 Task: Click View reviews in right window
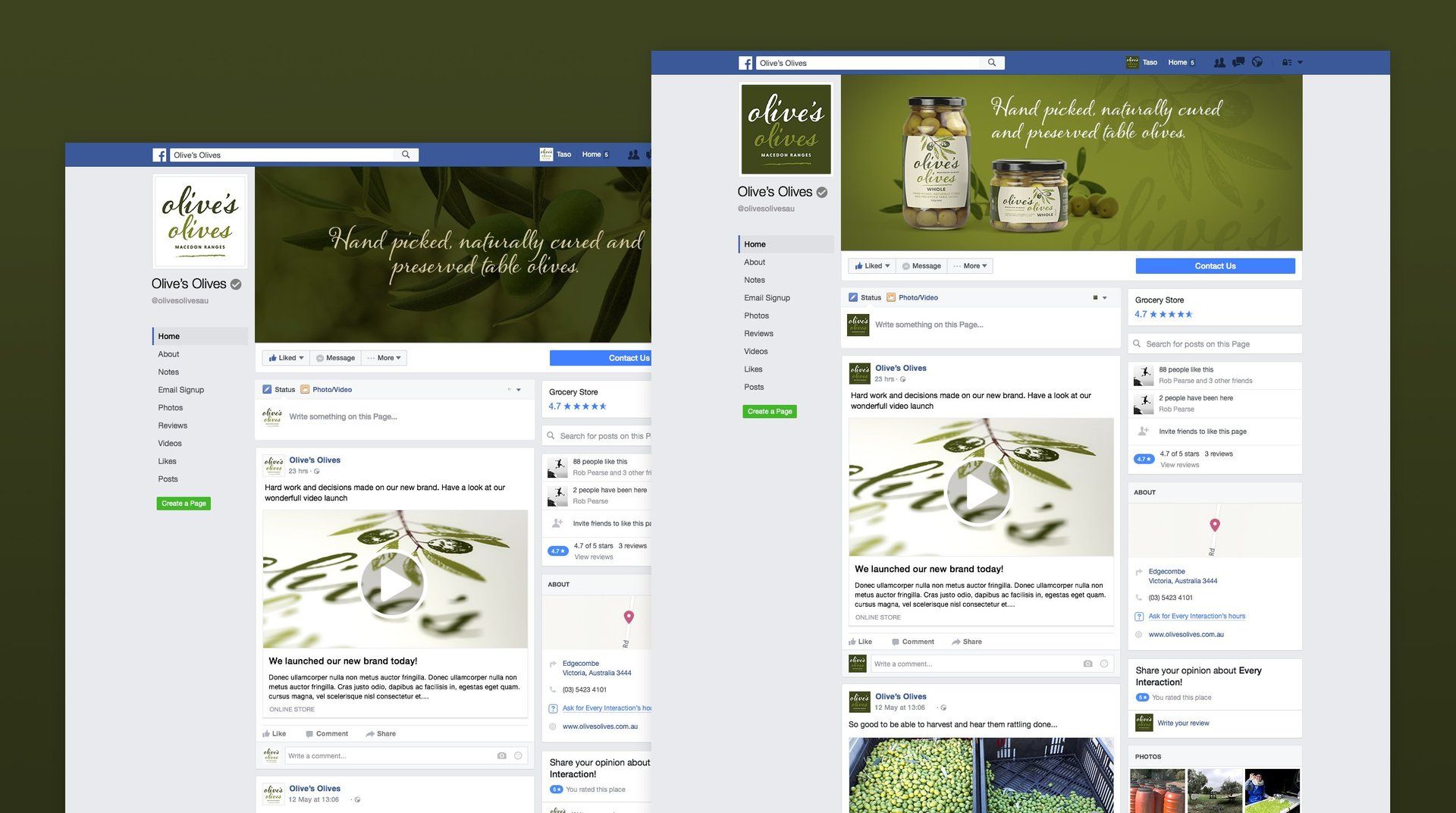click(1180, 465)
